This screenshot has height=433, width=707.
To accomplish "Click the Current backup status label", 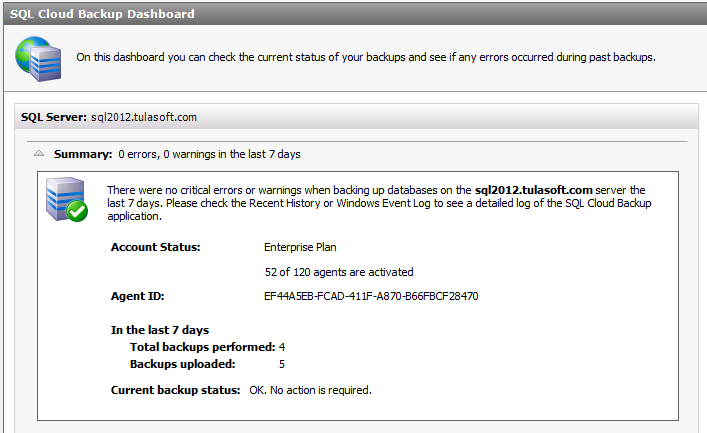I will click(x=175, y=390).
